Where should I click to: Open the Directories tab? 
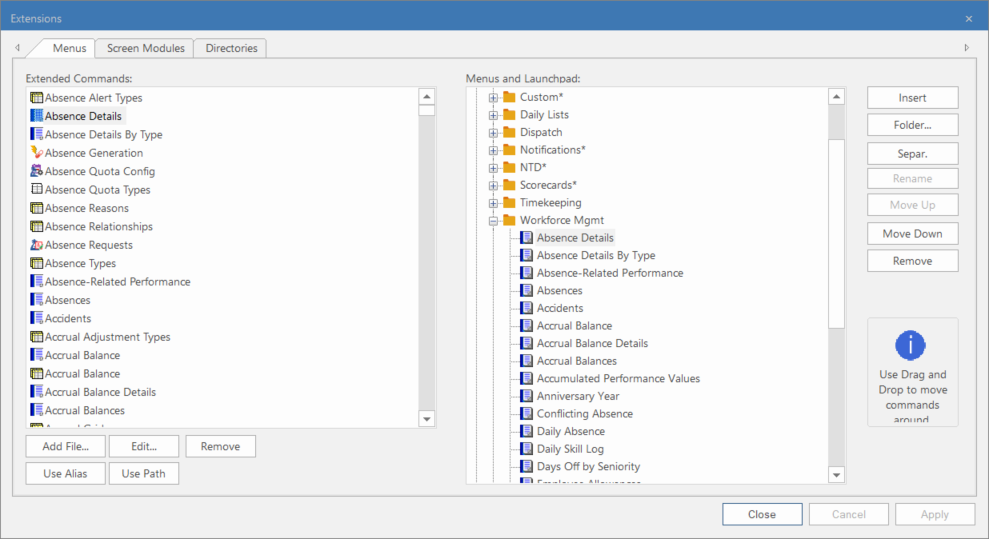(x=231, y=48)
